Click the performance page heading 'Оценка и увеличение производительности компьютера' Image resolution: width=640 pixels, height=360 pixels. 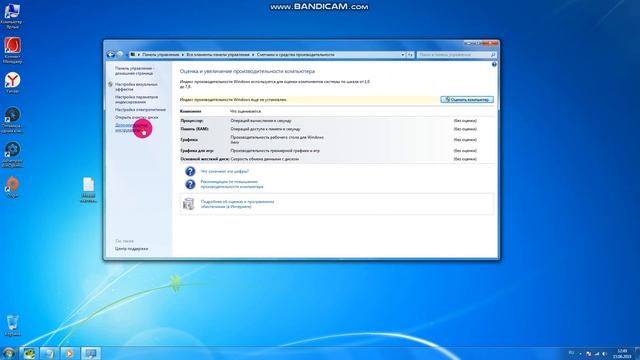[247, 71]
